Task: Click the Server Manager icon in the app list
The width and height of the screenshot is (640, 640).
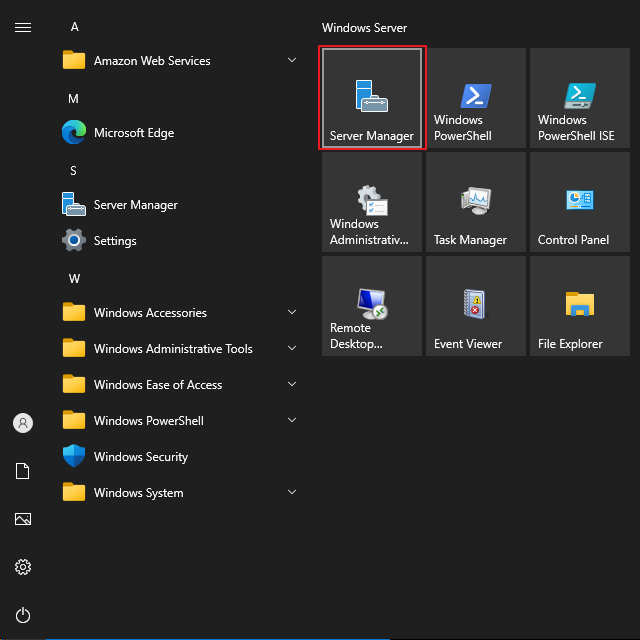Action: coord(74,204)
